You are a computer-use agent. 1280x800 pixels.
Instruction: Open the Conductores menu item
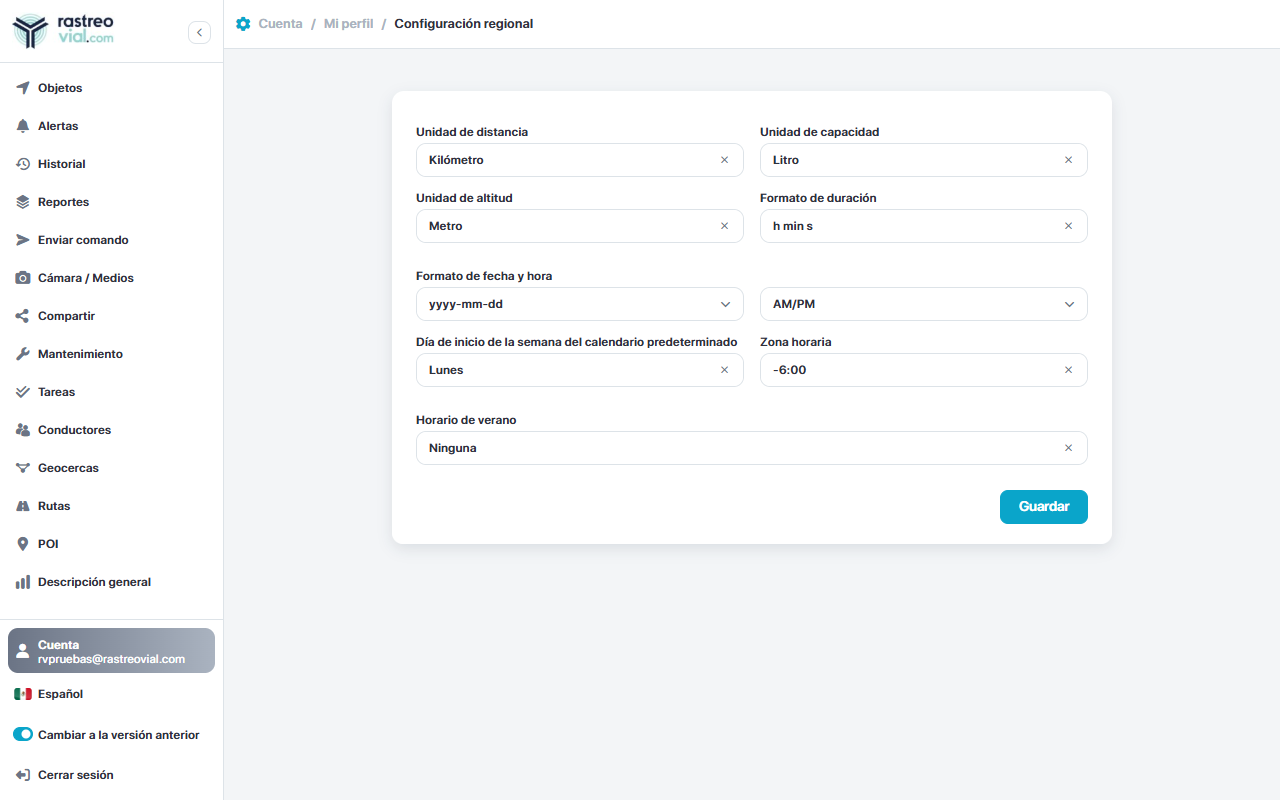click(x=111, y=430)
